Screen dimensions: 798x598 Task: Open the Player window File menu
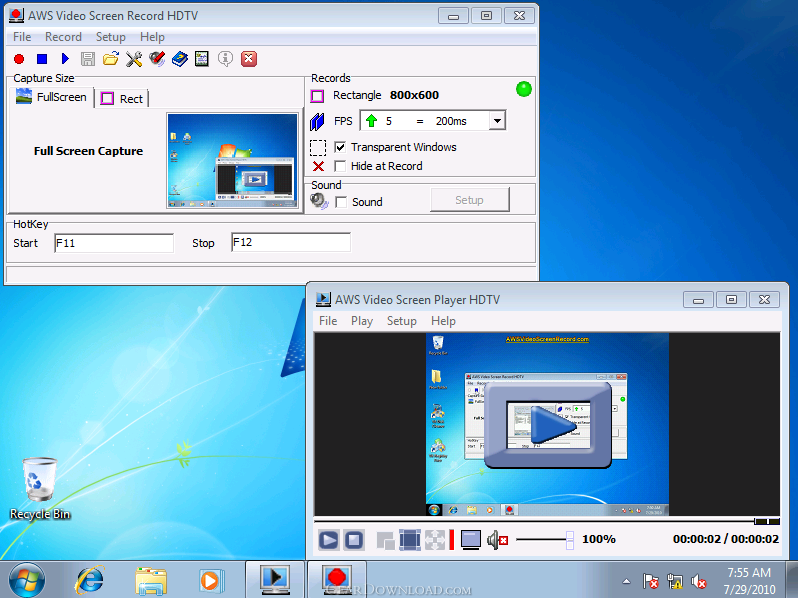(x=328, y=321)
